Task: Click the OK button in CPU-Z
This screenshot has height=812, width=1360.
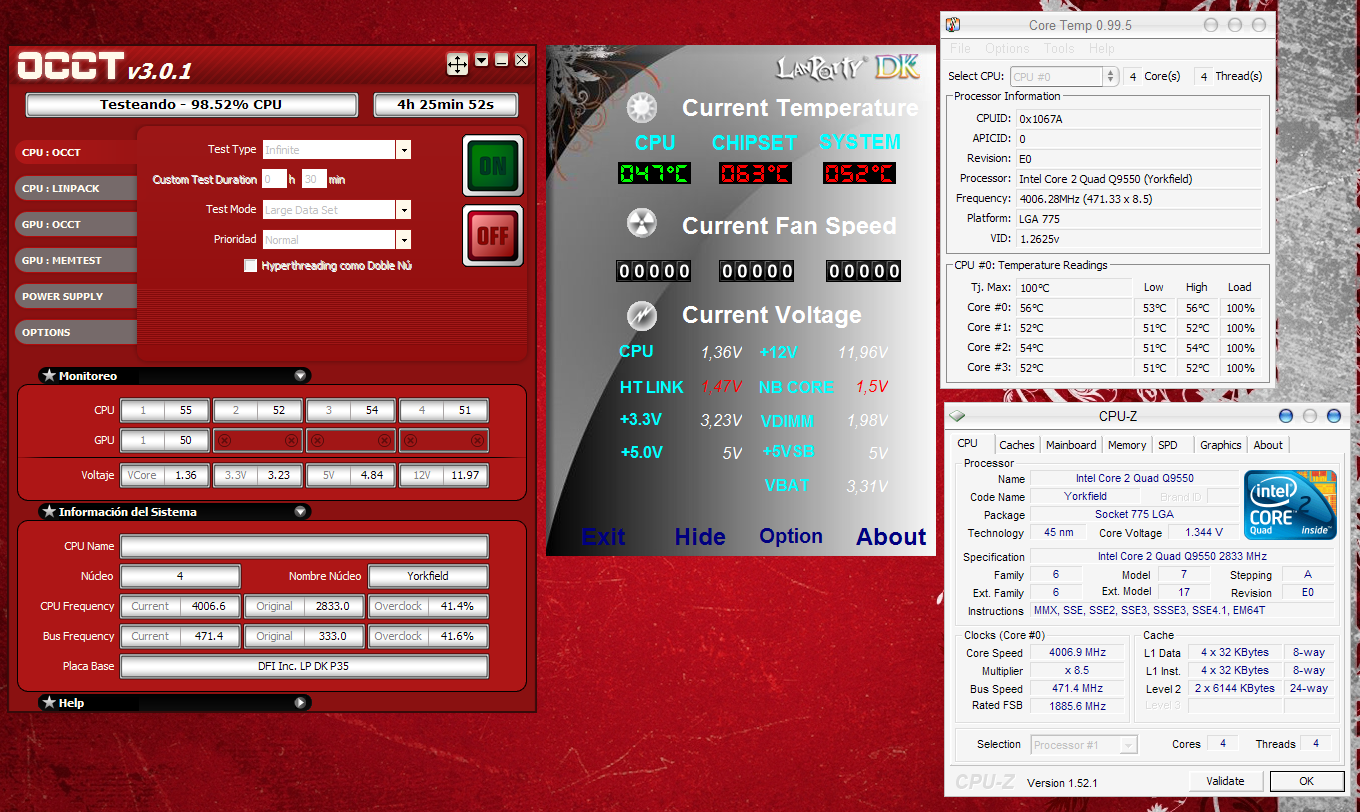Action: [1306, 781]
